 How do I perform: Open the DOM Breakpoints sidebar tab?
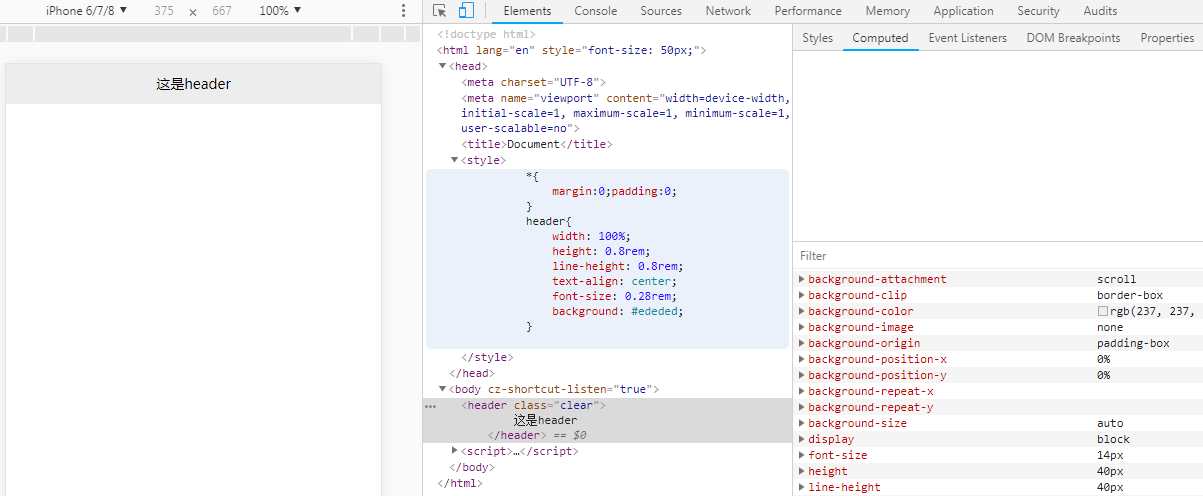coord(1073,38)
